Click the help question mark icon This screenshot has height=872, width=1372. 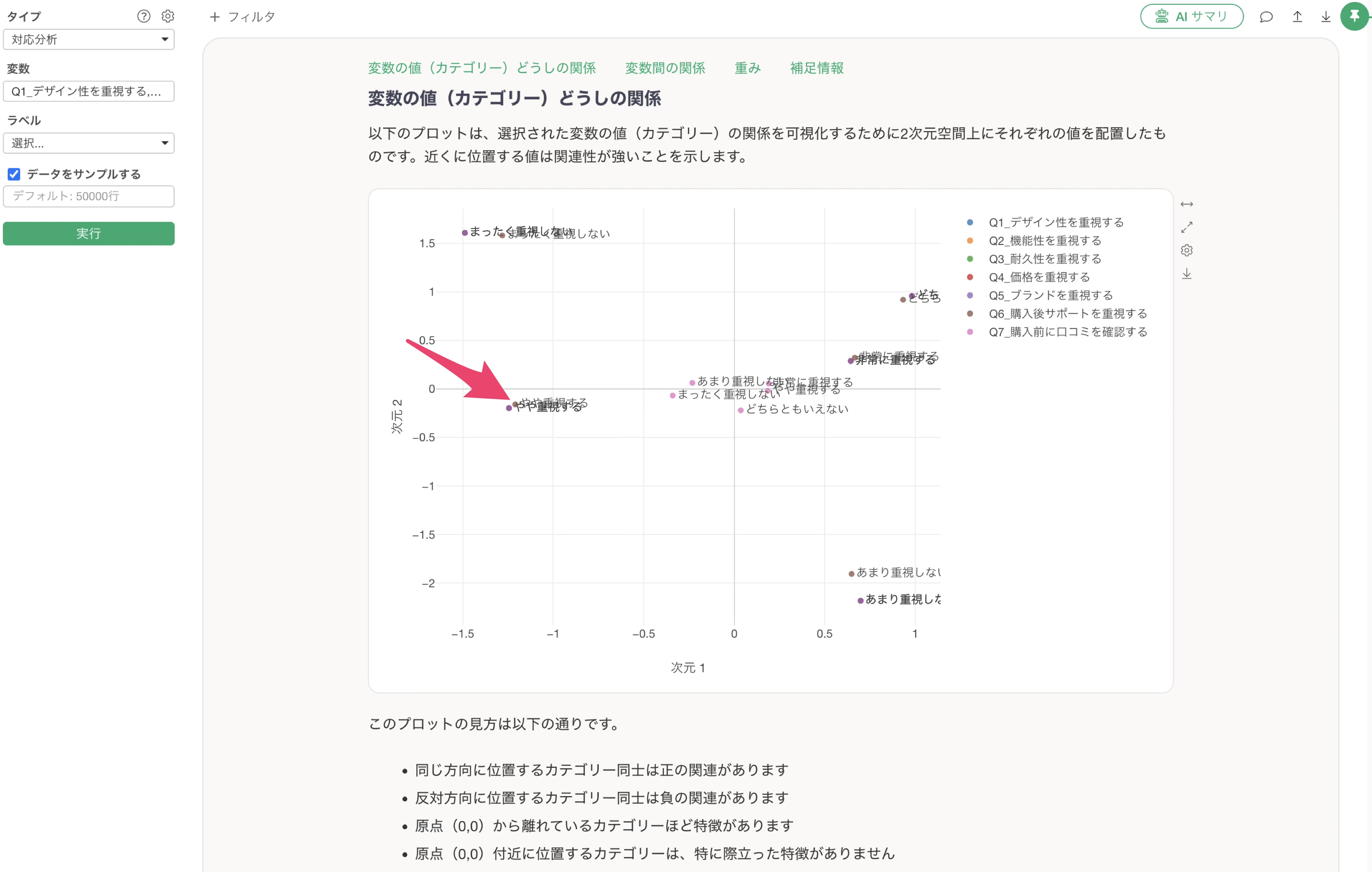pyautogui.click(x=144, y=17)
